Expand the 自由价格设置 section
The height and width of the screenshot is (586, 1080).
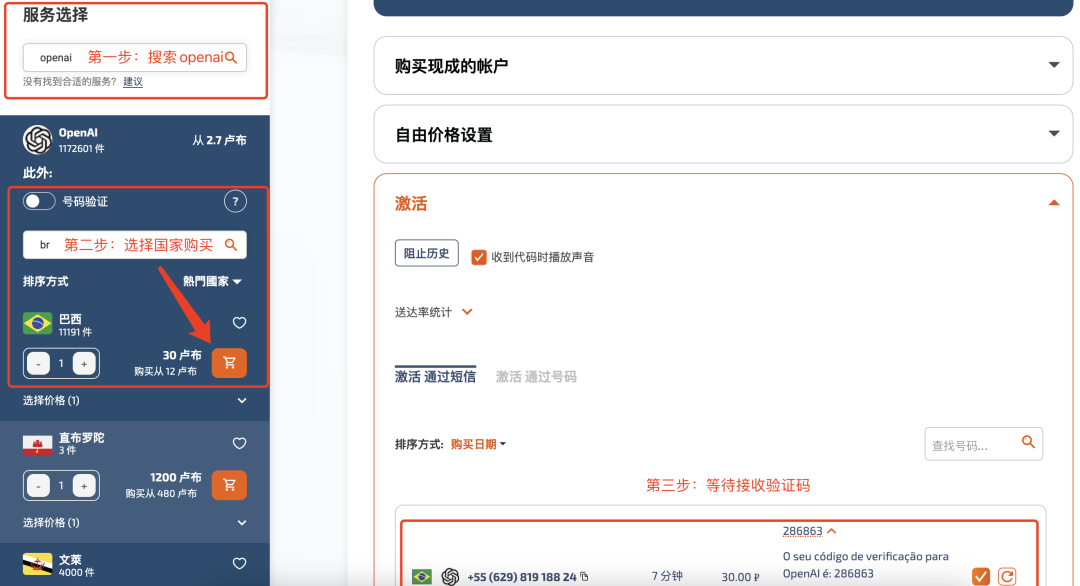(1053, 134)
